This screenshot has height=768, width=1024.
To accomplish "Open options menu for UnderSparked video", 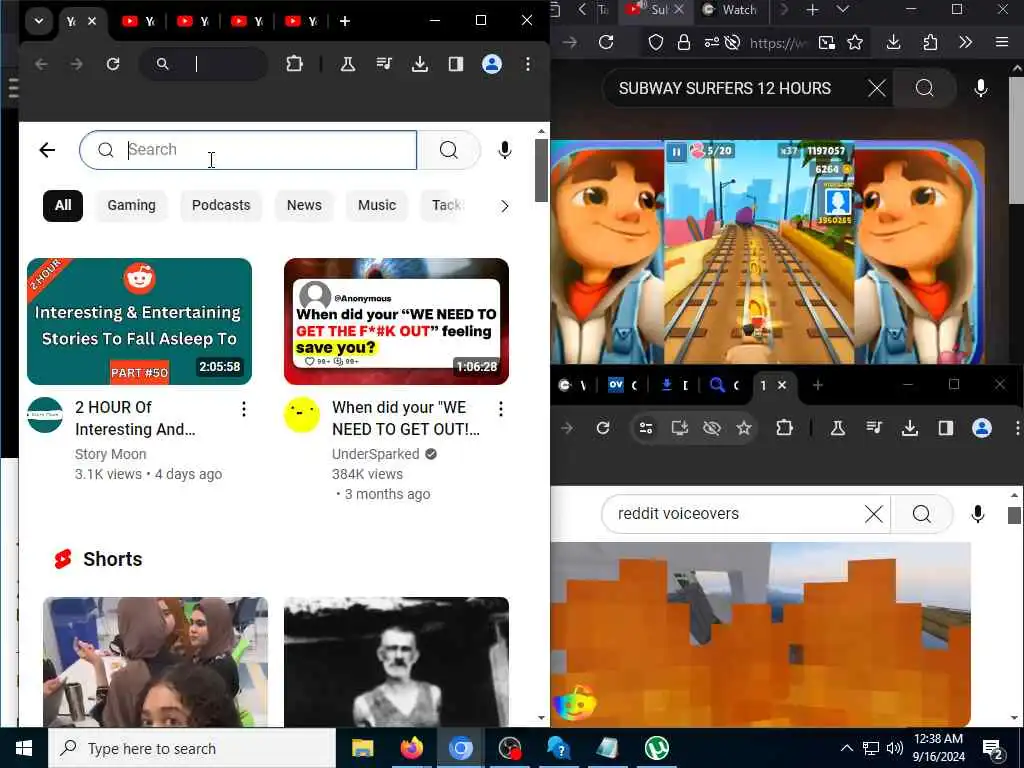I will click(x=500, y=409).
